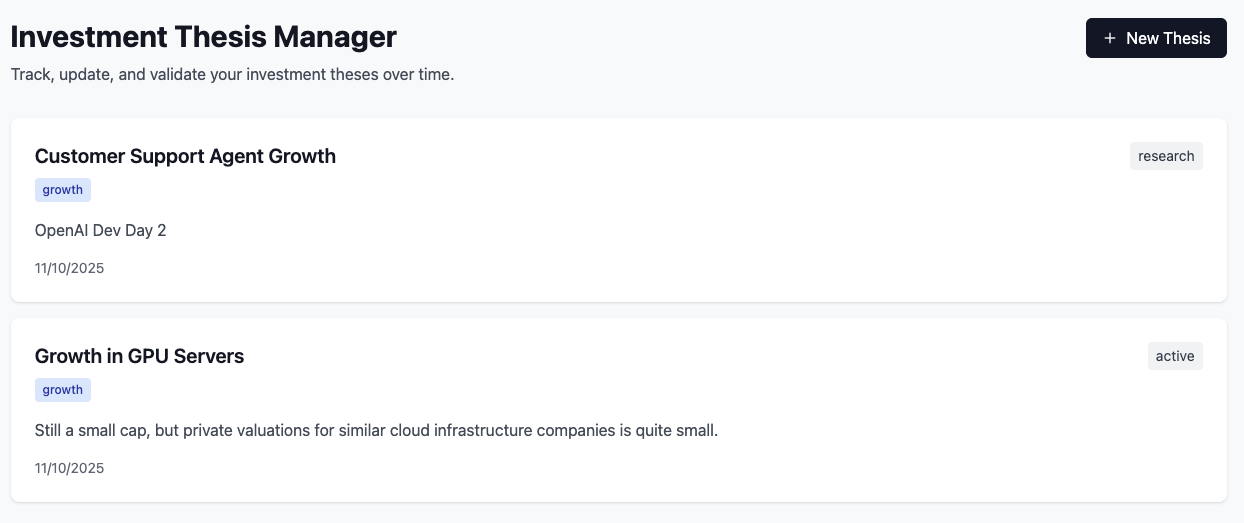Click the date on GPU Servers card

pyautogui.click(x=69, y=468)
